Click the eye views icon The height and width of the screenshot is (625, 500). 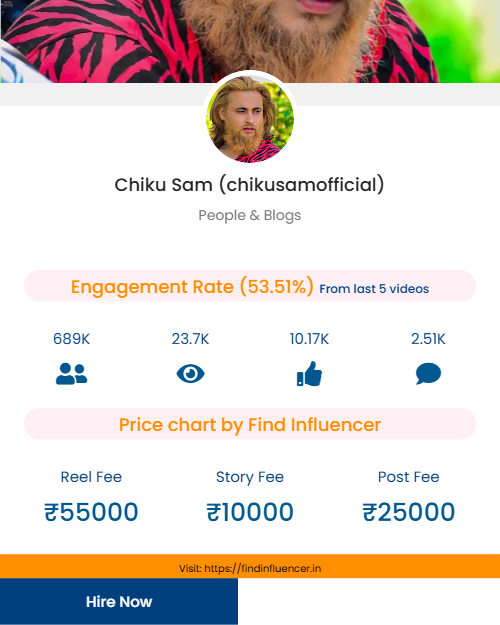tap(190, 374)
